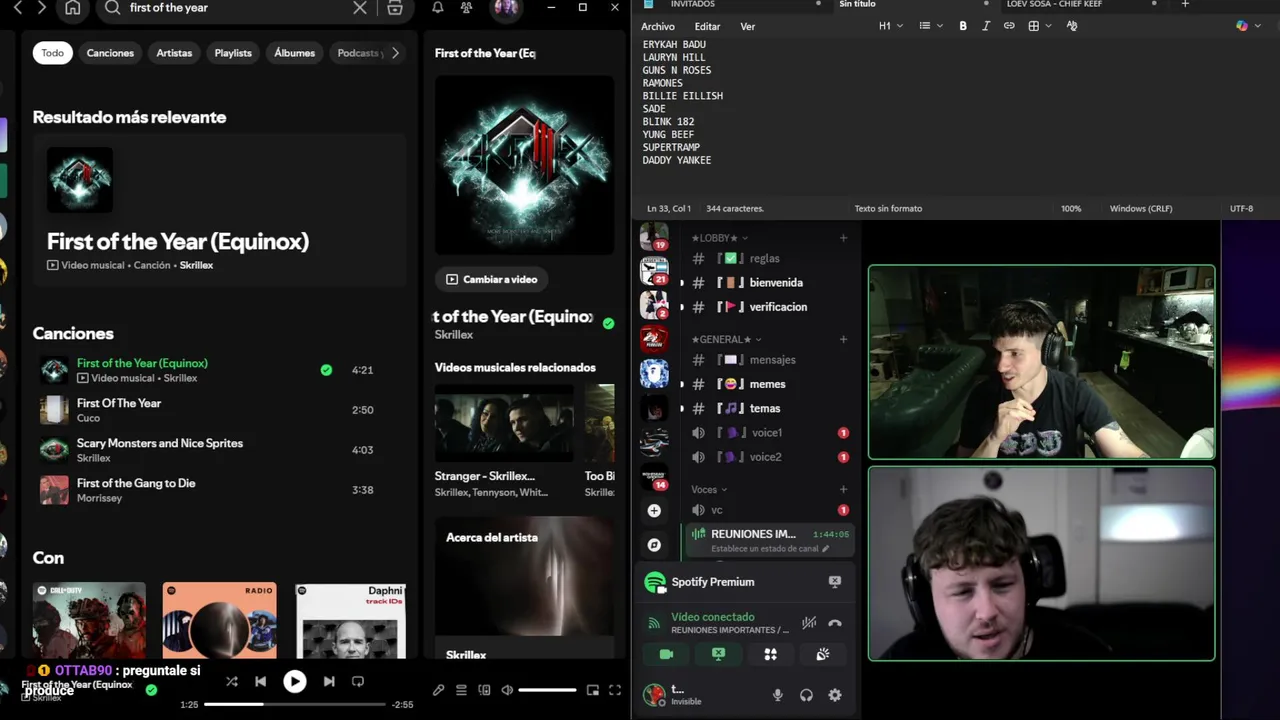
Task: Join the voice1 channel in Discord
Action: 768,433
